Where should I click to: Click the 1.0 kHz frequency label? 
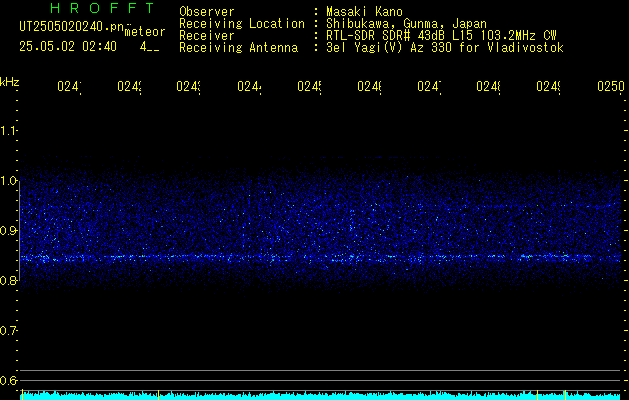[x=9, y=181]
